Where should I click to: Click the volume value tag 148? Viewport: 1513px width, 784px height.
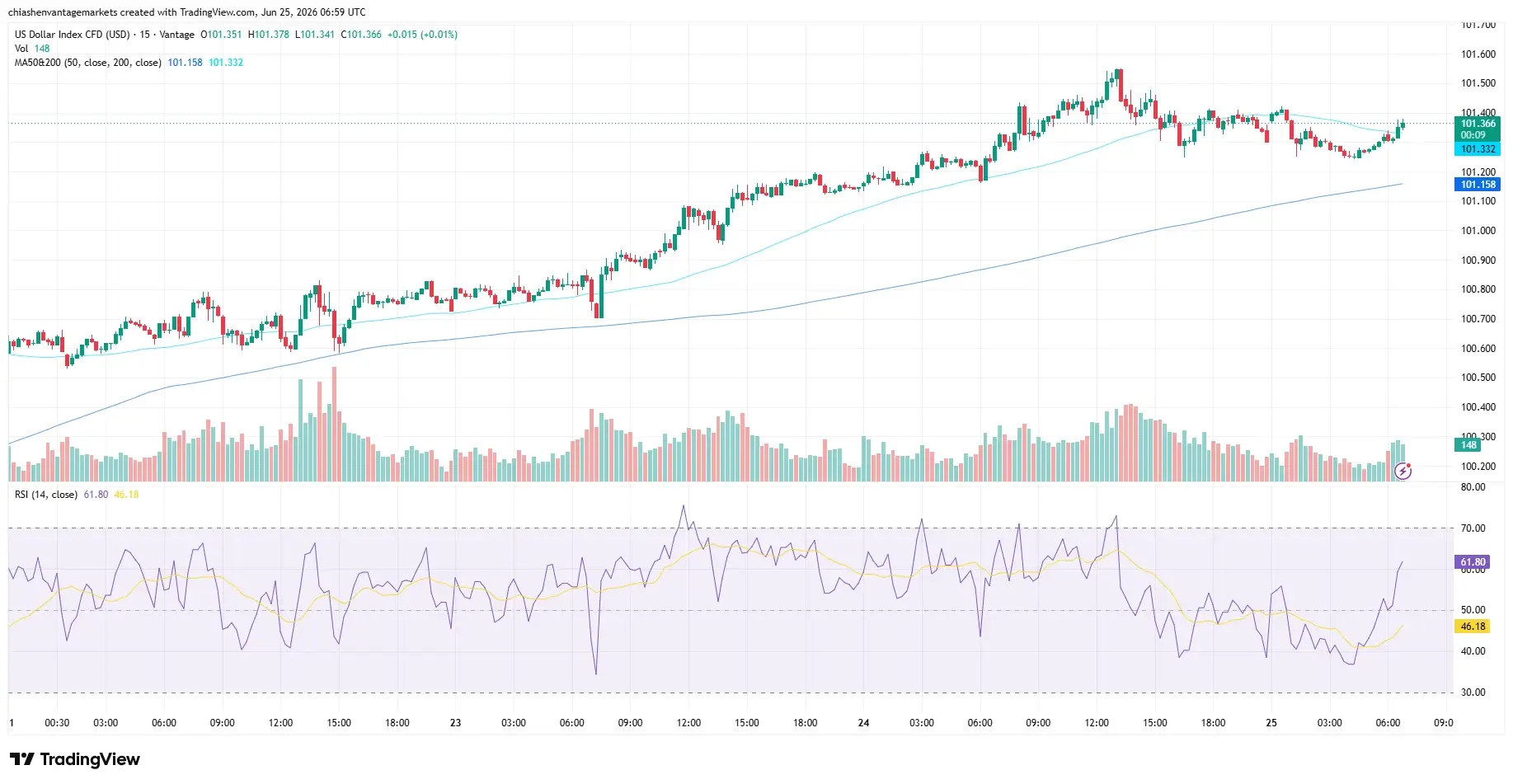tap(1468, 445)
